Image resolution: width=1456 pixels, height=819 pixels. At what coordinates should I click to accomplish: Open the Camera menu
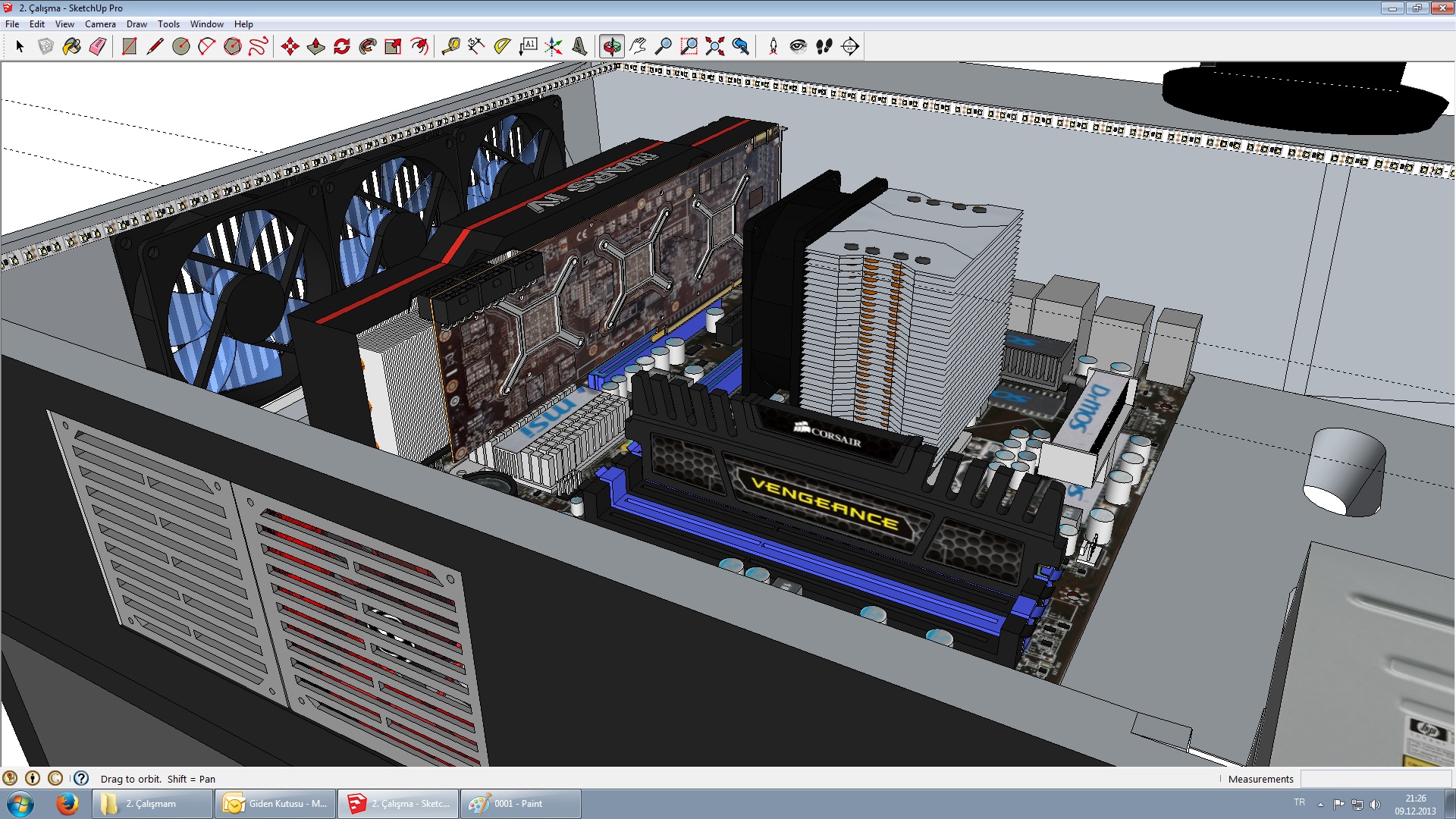click(x=100, y=24)
